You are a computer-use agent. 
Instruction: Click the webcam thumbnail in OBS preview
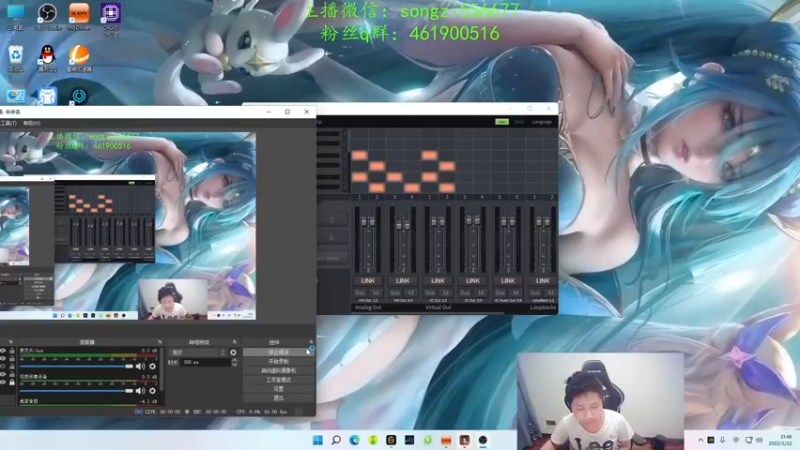pyautogui.click(x=173, y=299)
